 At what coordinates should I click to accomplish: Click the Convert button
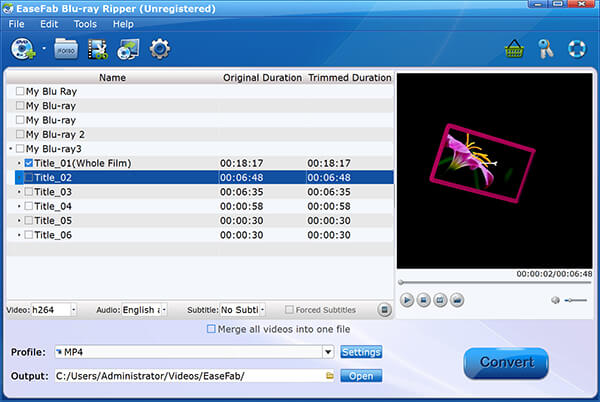pyautogui.click(x=506, y=363)
